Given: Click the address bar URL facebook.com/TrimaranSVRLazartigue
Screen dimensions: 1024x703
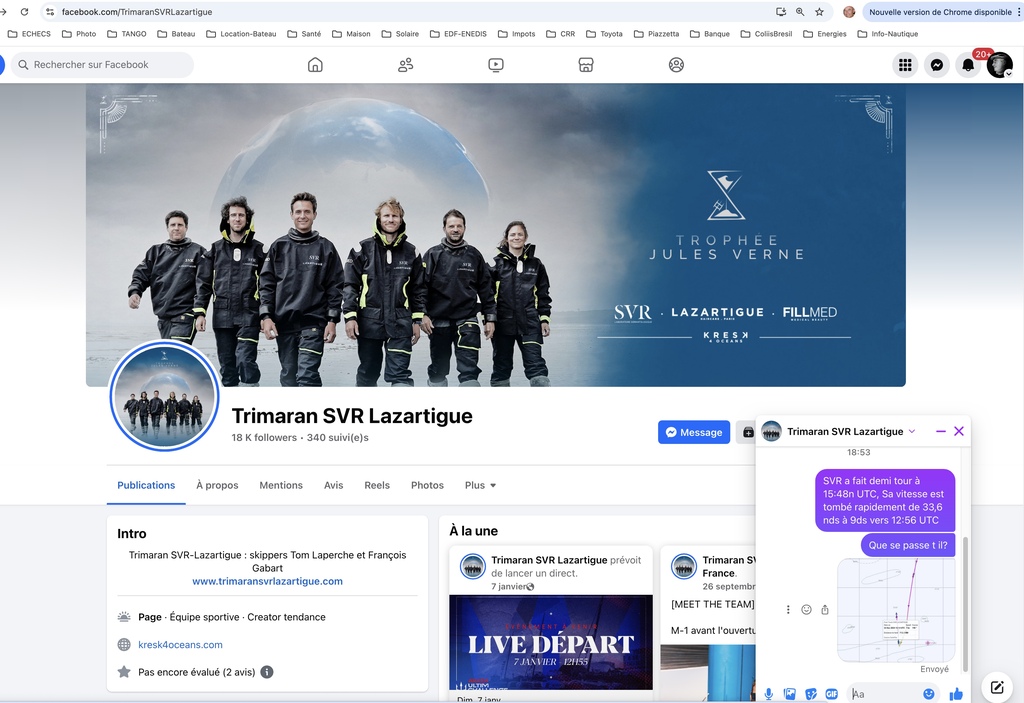Looking at the screenshot, I should point(137,12).
